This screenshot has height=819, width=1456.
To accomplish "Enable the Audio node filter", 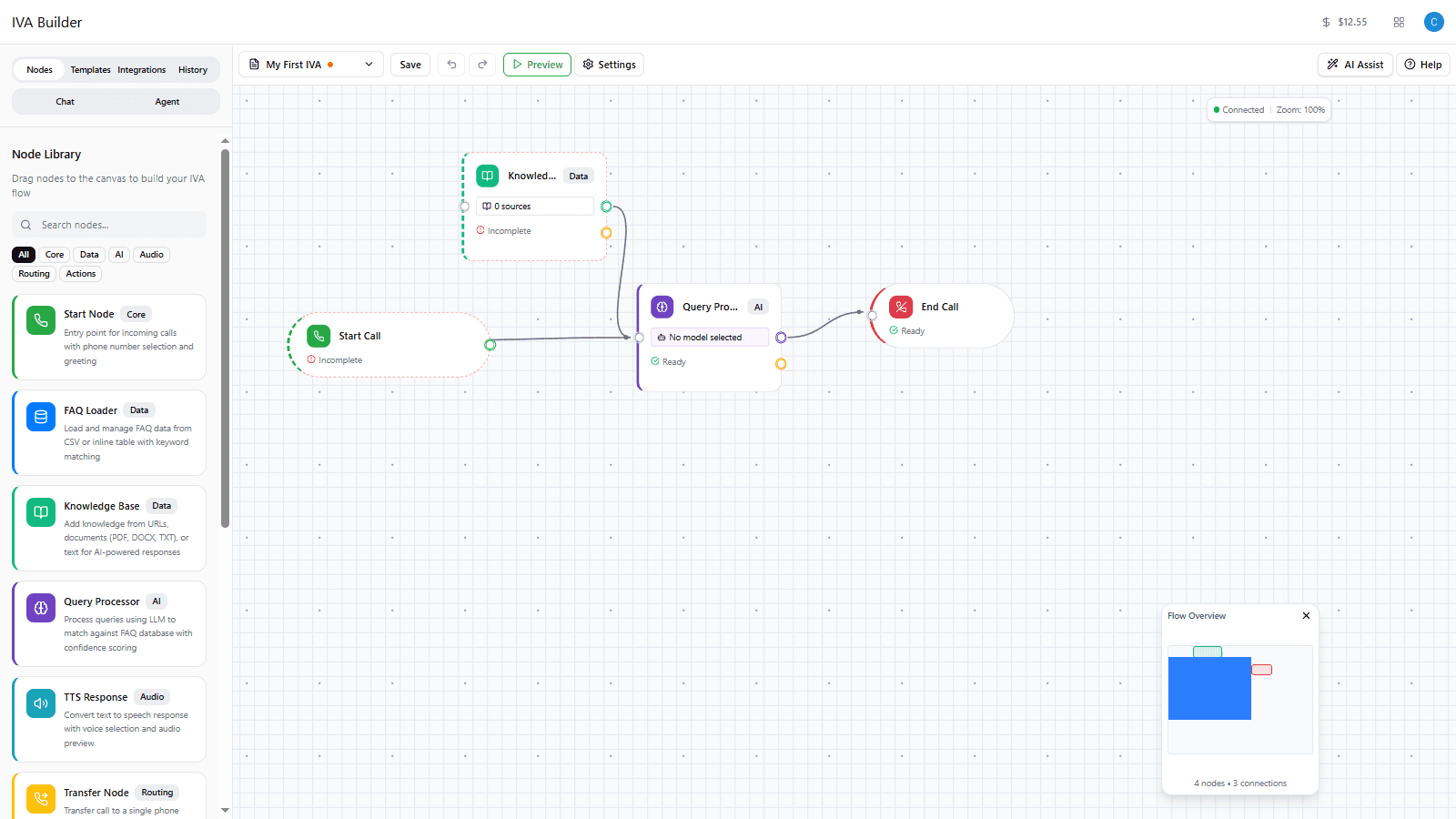I will tap(151, 254).
